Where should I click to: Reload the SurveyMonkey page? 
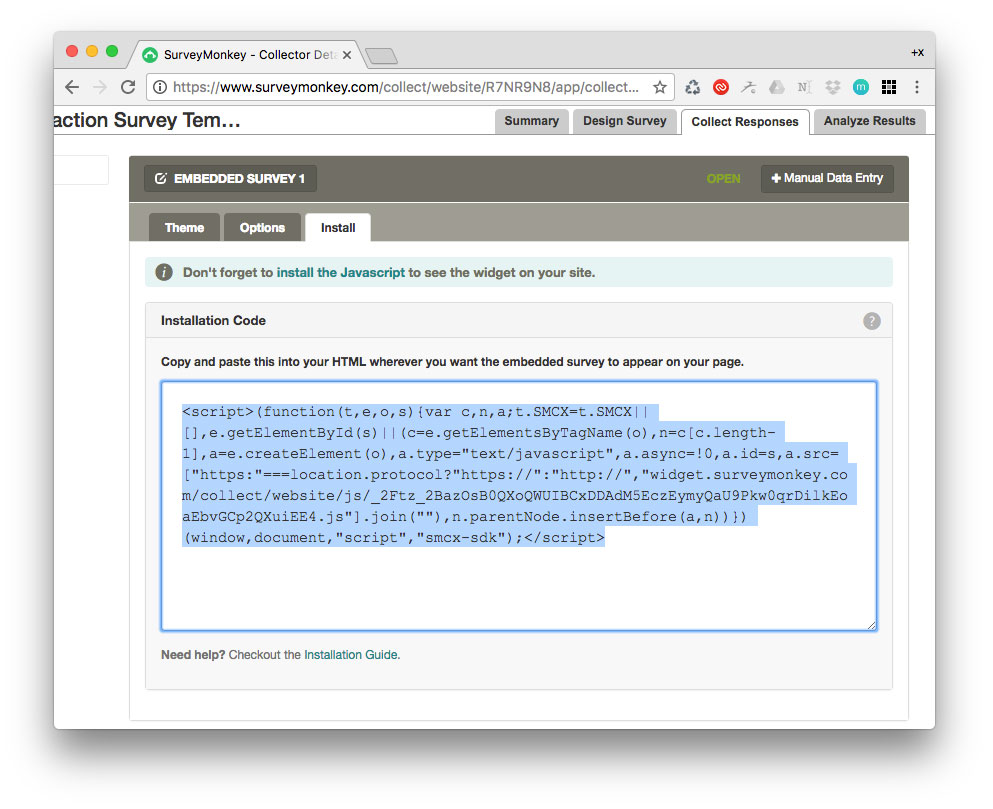(128, 87)
